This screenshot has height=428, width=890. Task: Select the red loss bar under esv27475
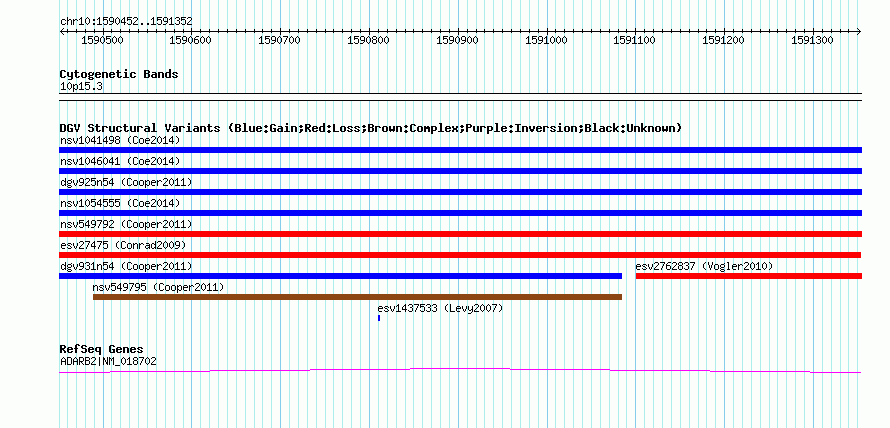coord(460,255)
